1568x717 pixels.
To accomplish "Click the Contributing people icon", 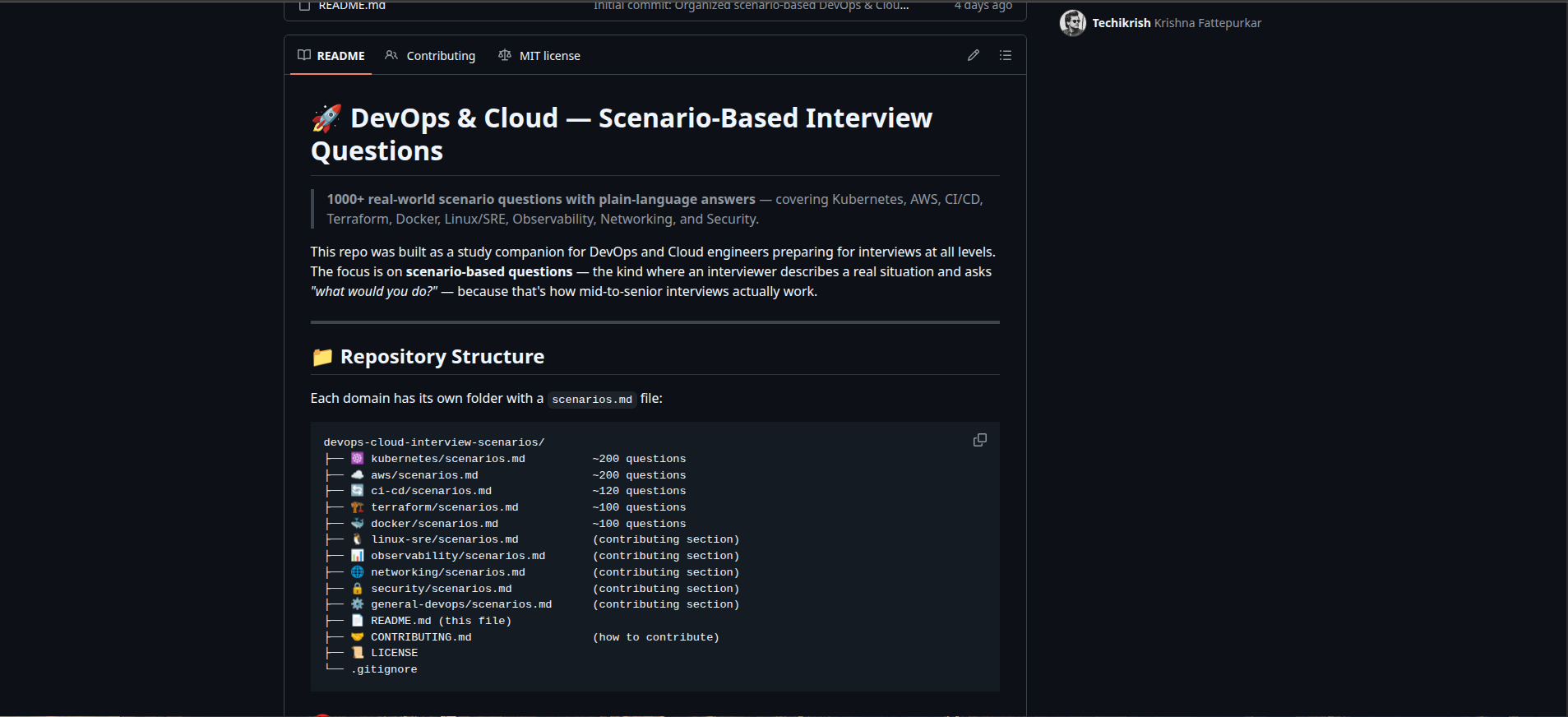I will pos(391,55).
